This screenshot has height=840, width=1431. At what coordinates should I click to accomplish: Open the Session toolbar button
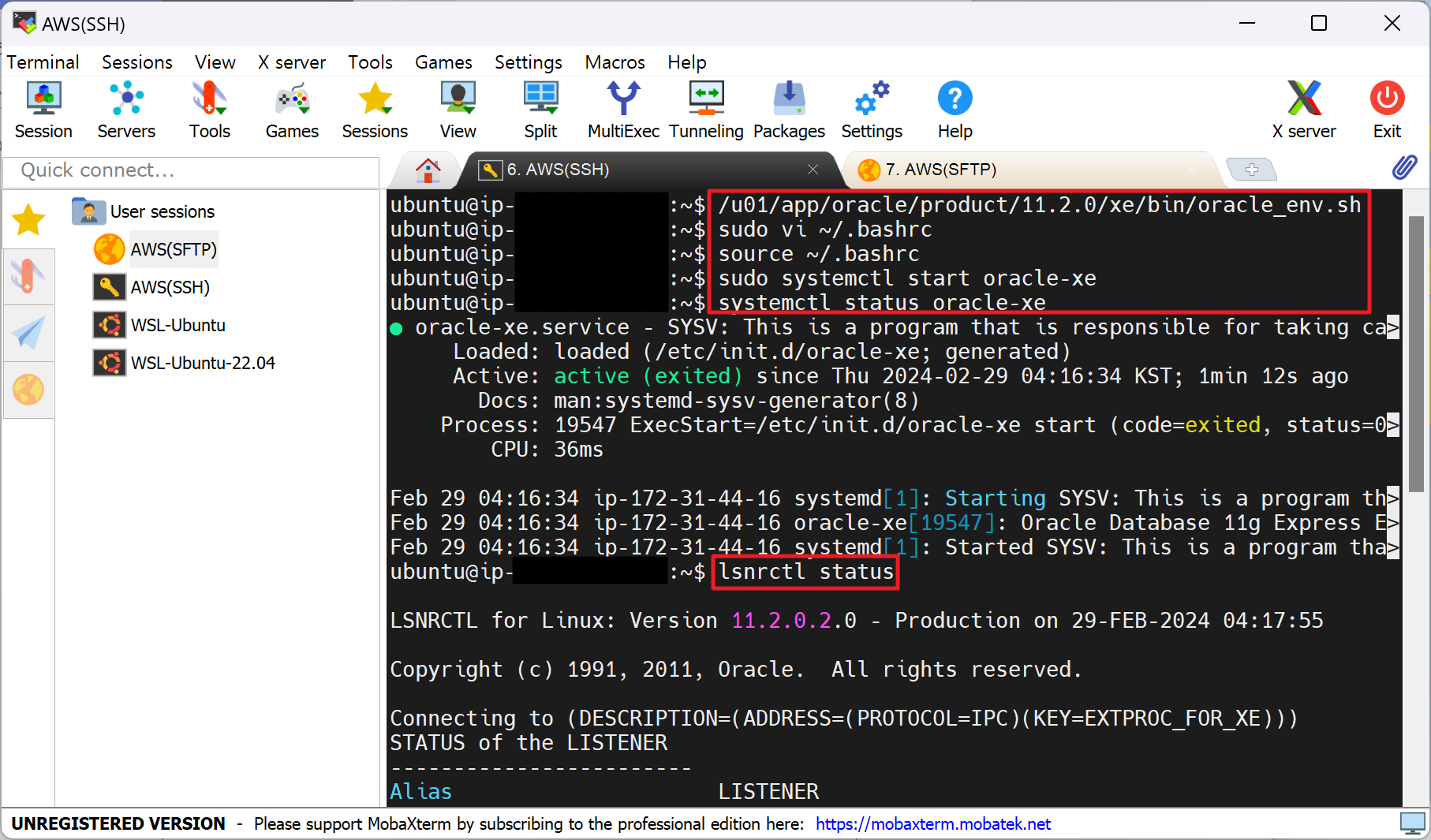tap(43, 110)
